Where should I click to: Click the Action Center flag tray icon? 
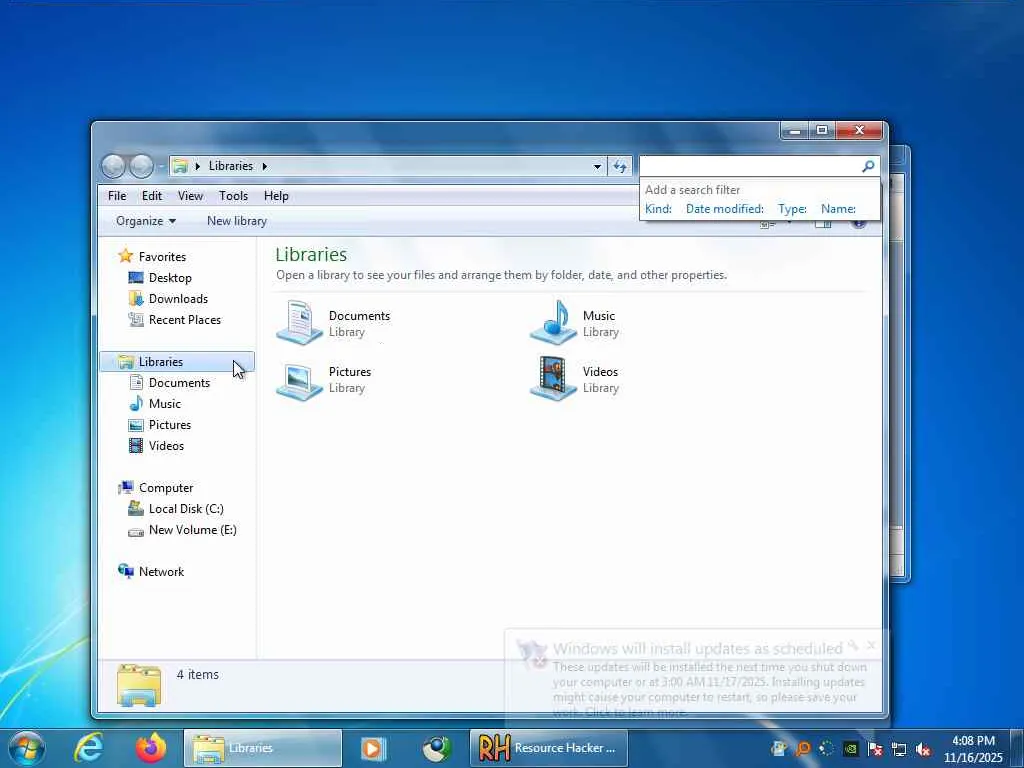pyautogui.click(x=875, y=749)
